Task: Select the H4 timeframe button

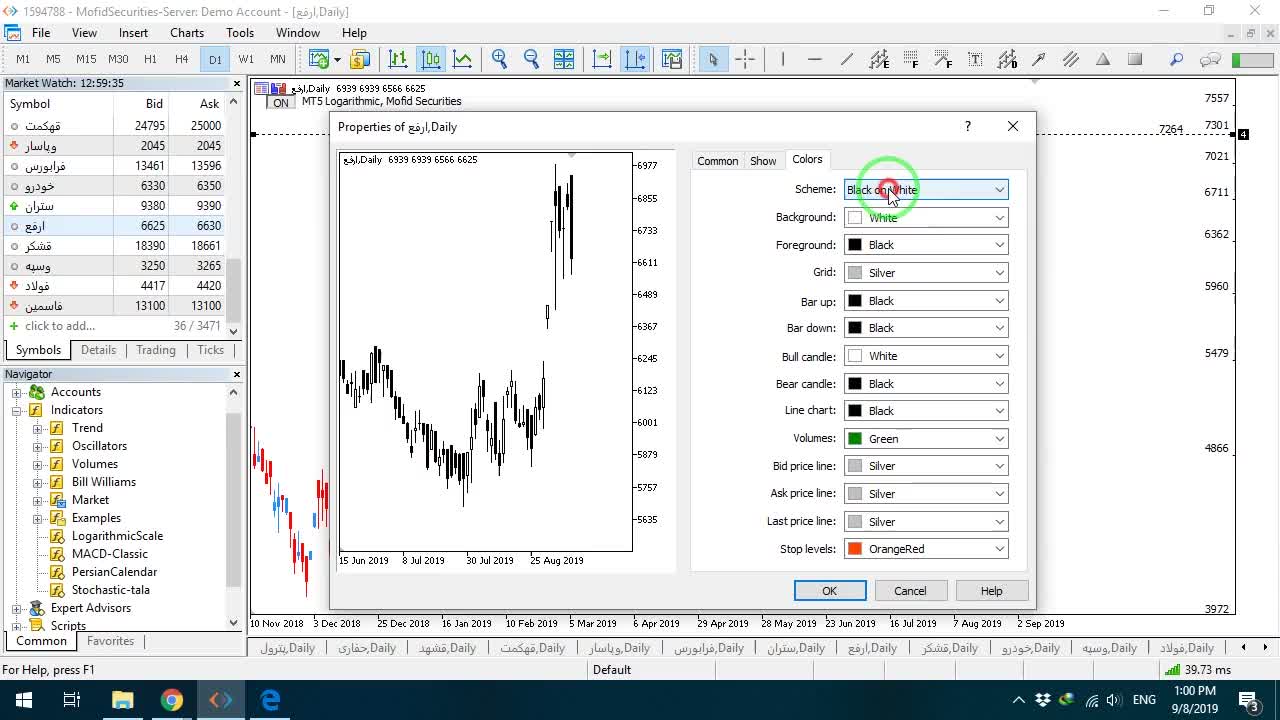Action: (182, 59)
